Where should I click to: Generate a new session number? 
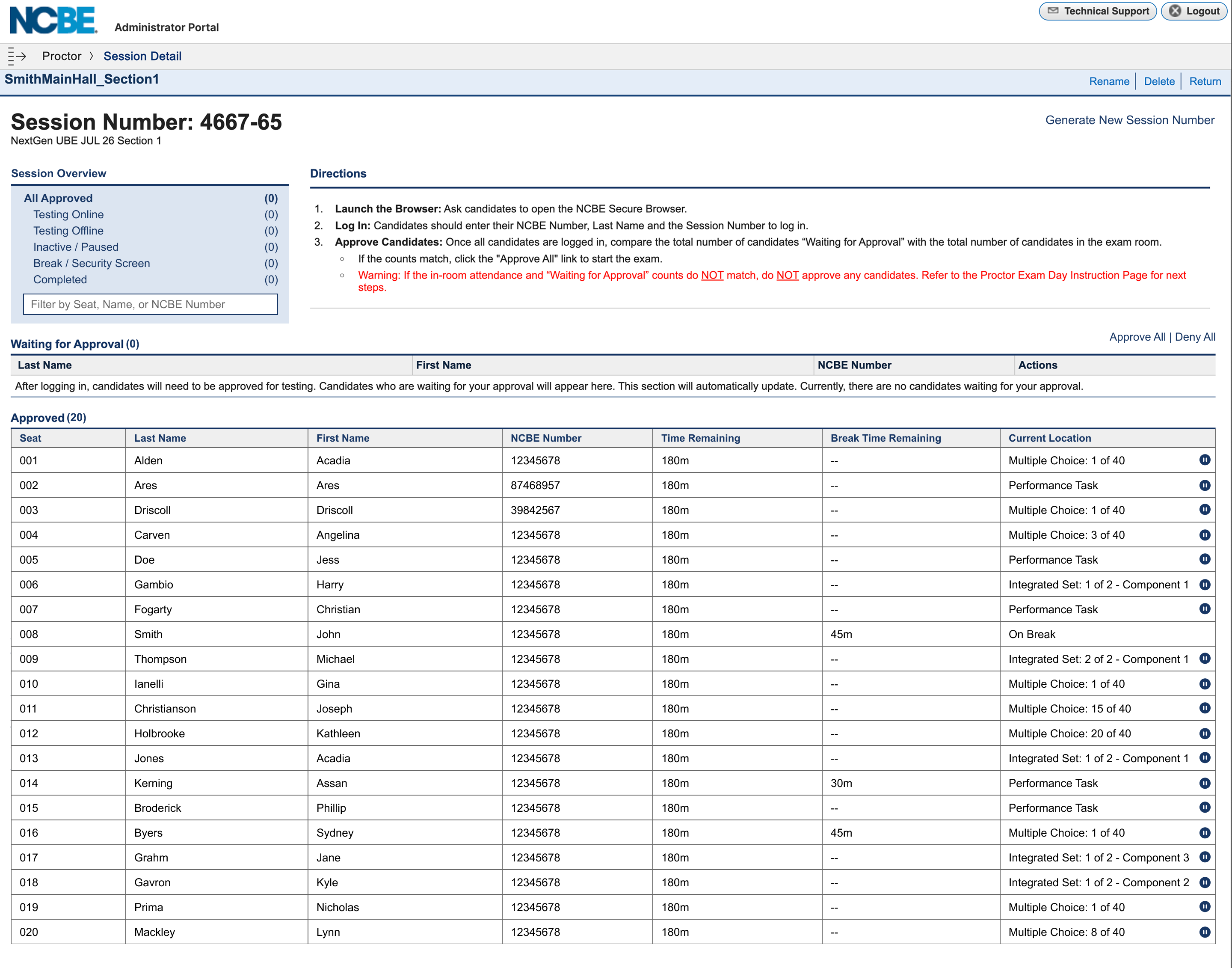[x=1129, y=120]
